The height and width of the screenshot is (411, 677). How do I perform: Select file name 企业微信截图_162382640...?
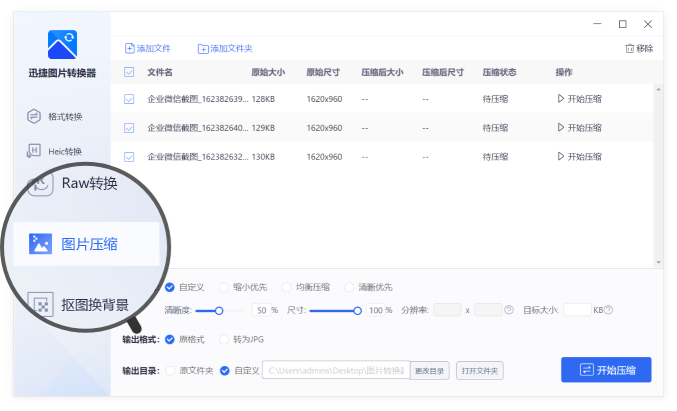(x=198, y=128)
